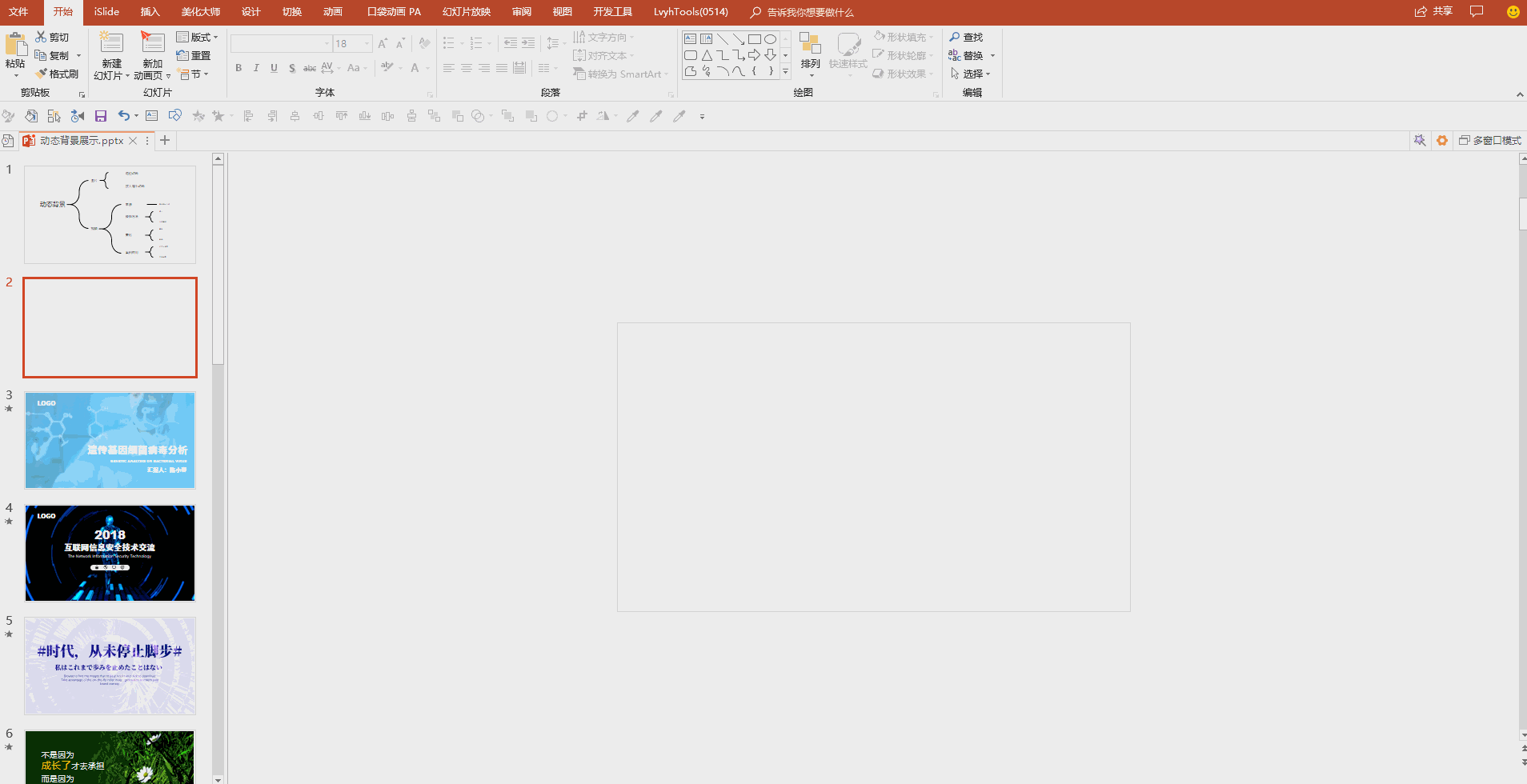Image resolution: width=1527 pixels, height=784 pixels.
Task: Click slide panel scrollbar down arrow
Action: 218,778
